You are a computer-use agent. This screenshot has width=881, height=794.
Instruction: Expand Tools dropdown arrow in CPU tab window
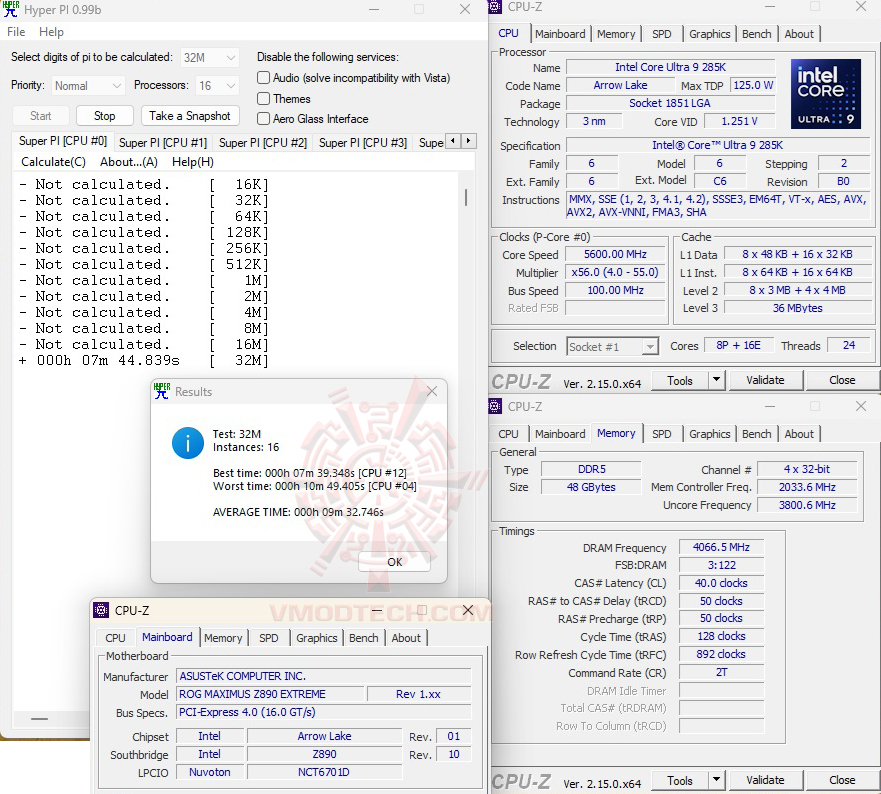click(x=716, y=380)
